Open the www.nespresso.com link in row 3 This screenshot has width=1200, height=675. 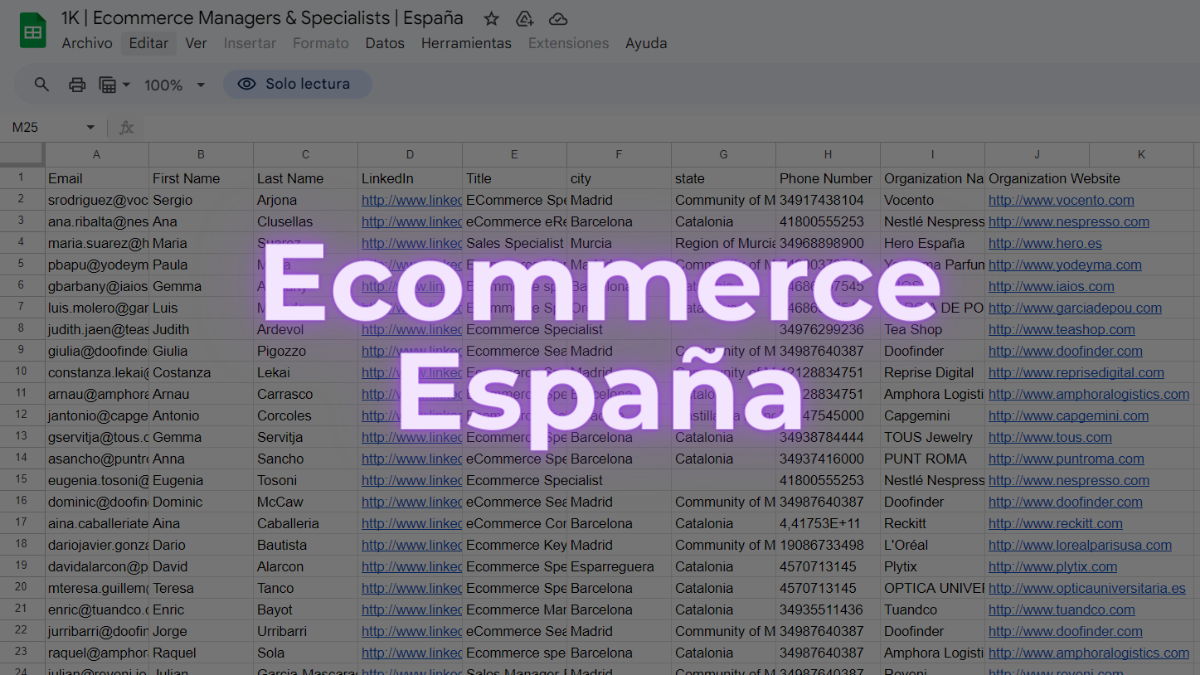point(1069,222)
